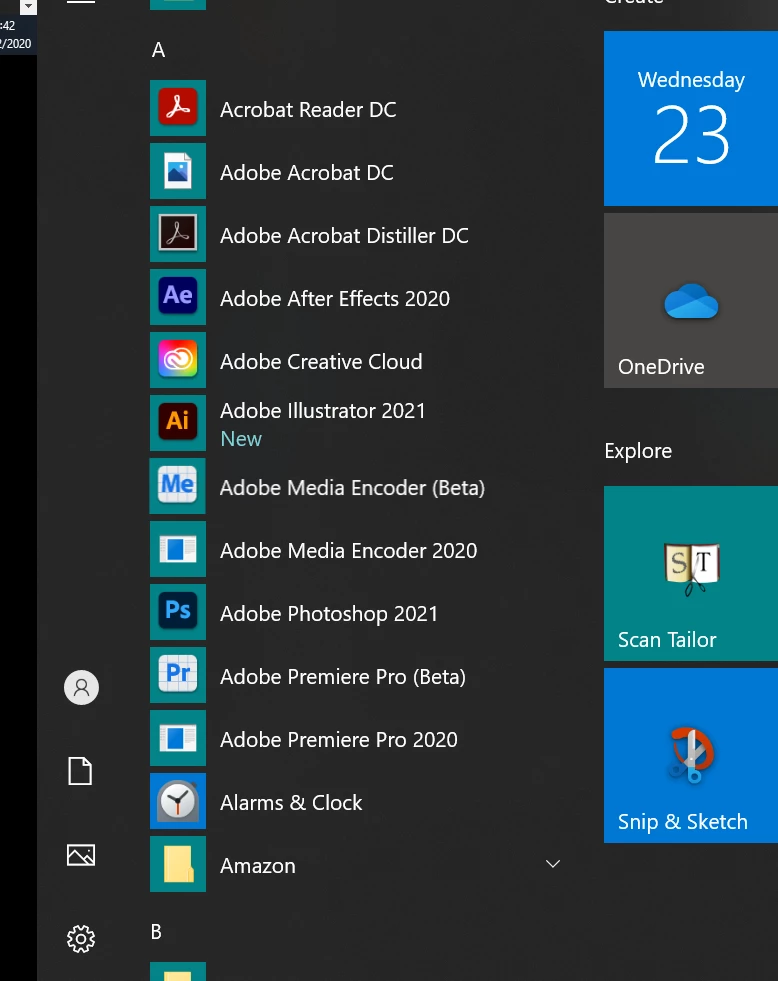Click the Adobe Media Encoder (Beta) label
The width and height of the screenshot is (778, 981).
coord(353,488)
